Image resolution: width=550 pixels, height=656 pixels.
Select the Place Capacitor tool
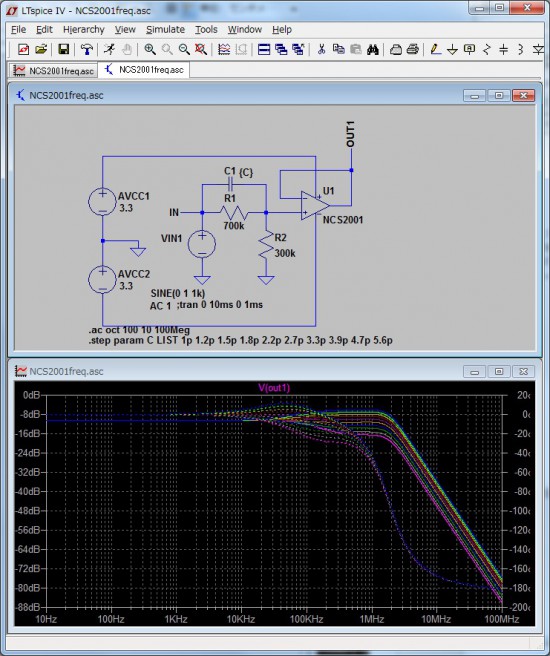(x=504, y=50)
